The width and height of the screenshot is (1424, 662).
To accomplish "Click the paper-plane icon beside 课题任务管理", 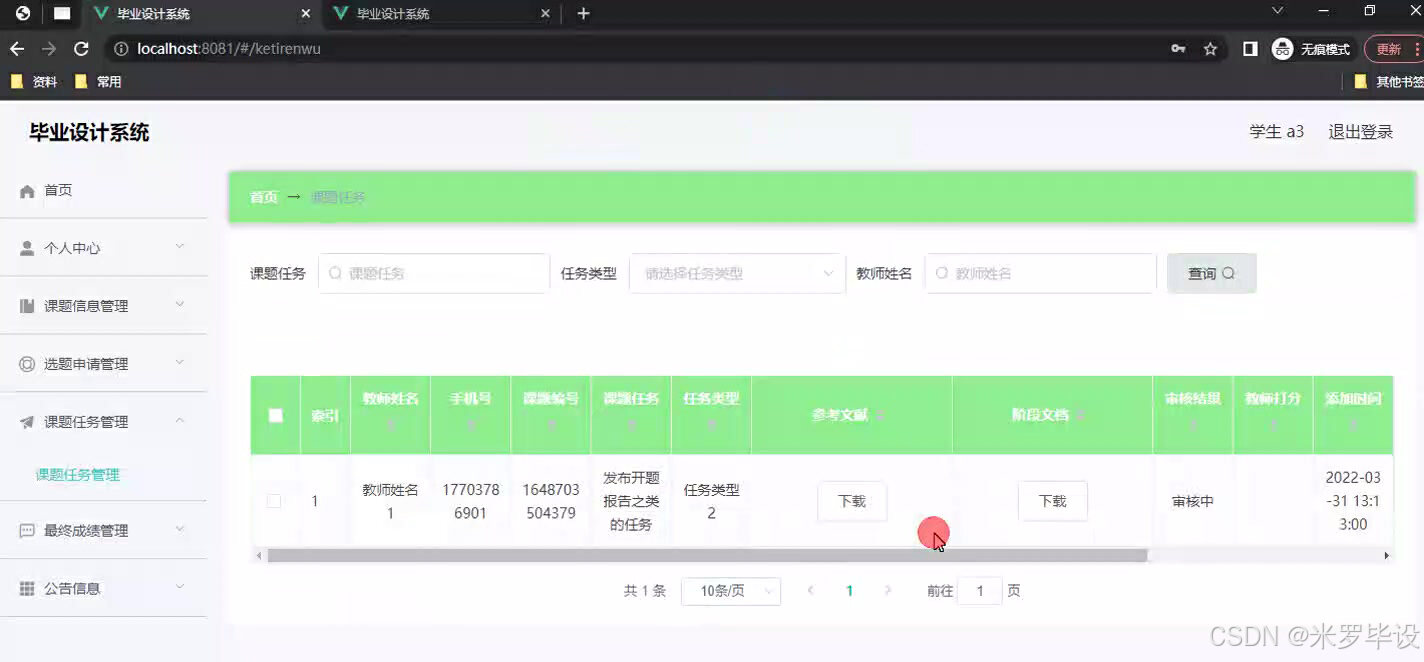I will [x=25, y=421].
